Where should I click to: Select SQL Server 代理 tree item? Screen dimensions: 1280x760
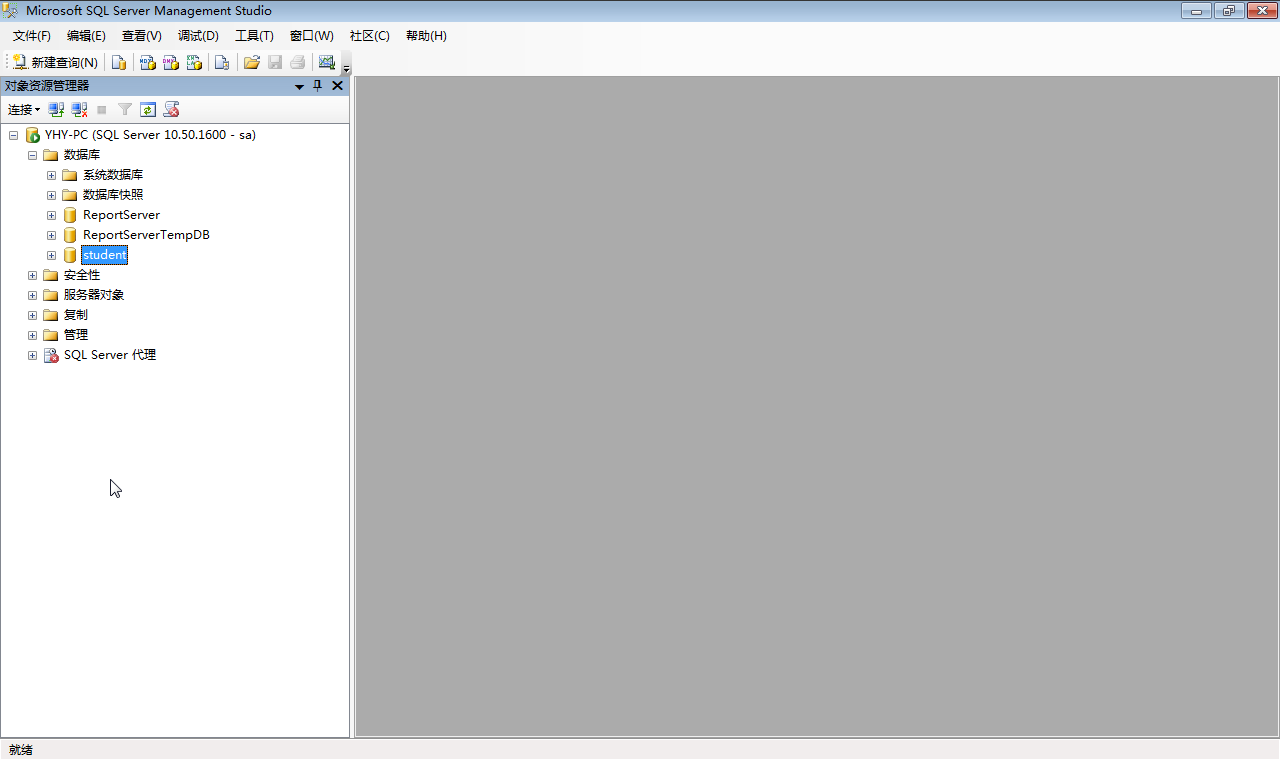110,355
